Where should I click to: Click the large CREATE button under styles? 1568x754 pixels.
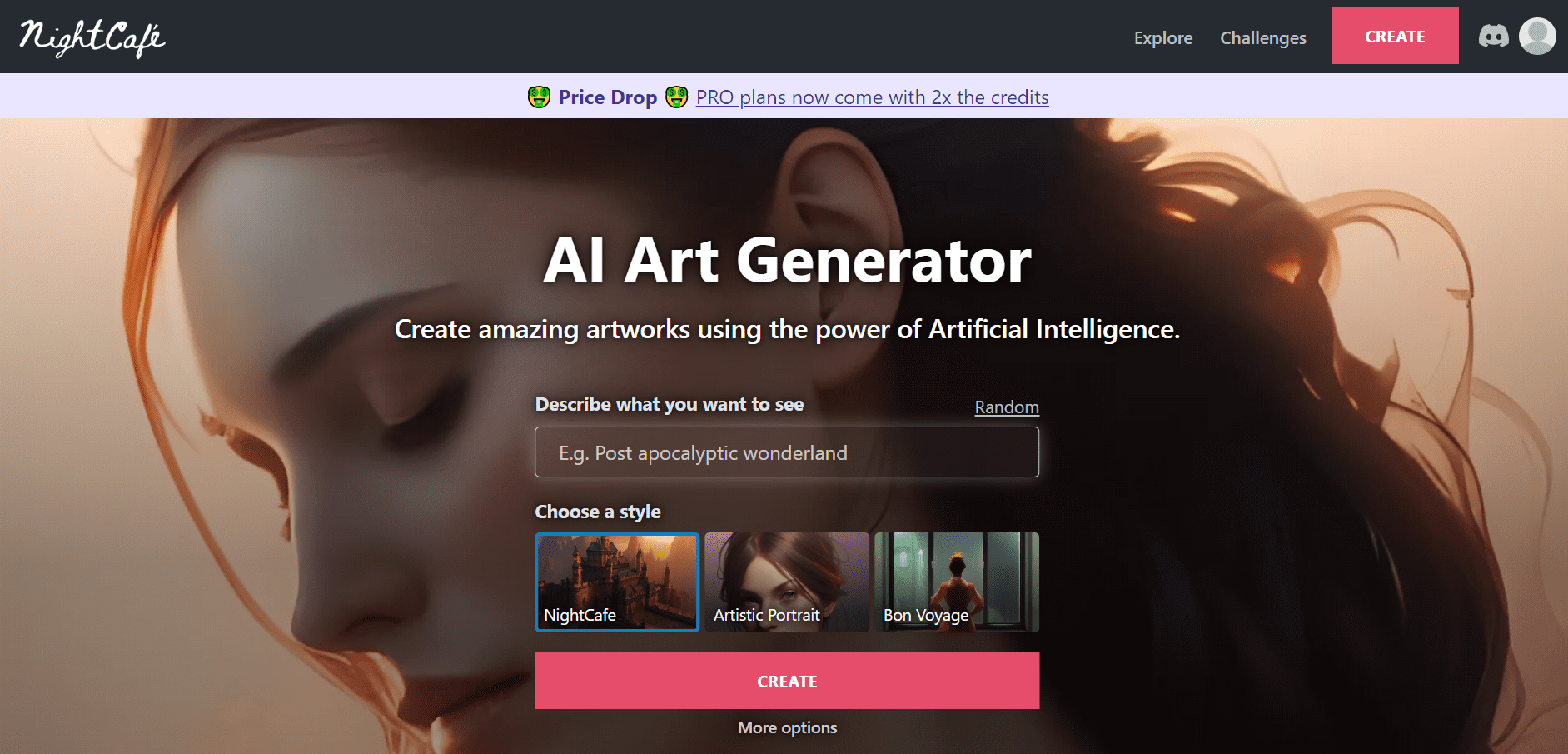tap(787, 681)
